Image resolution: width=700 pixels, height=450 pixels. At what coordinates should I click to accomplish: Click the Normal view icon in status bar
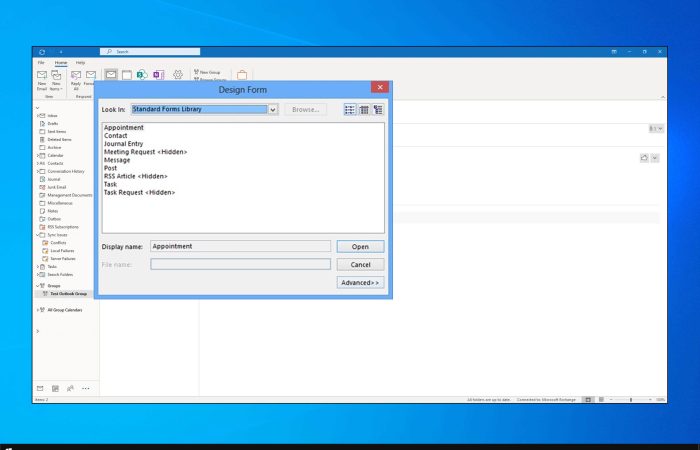click(588, 400)
